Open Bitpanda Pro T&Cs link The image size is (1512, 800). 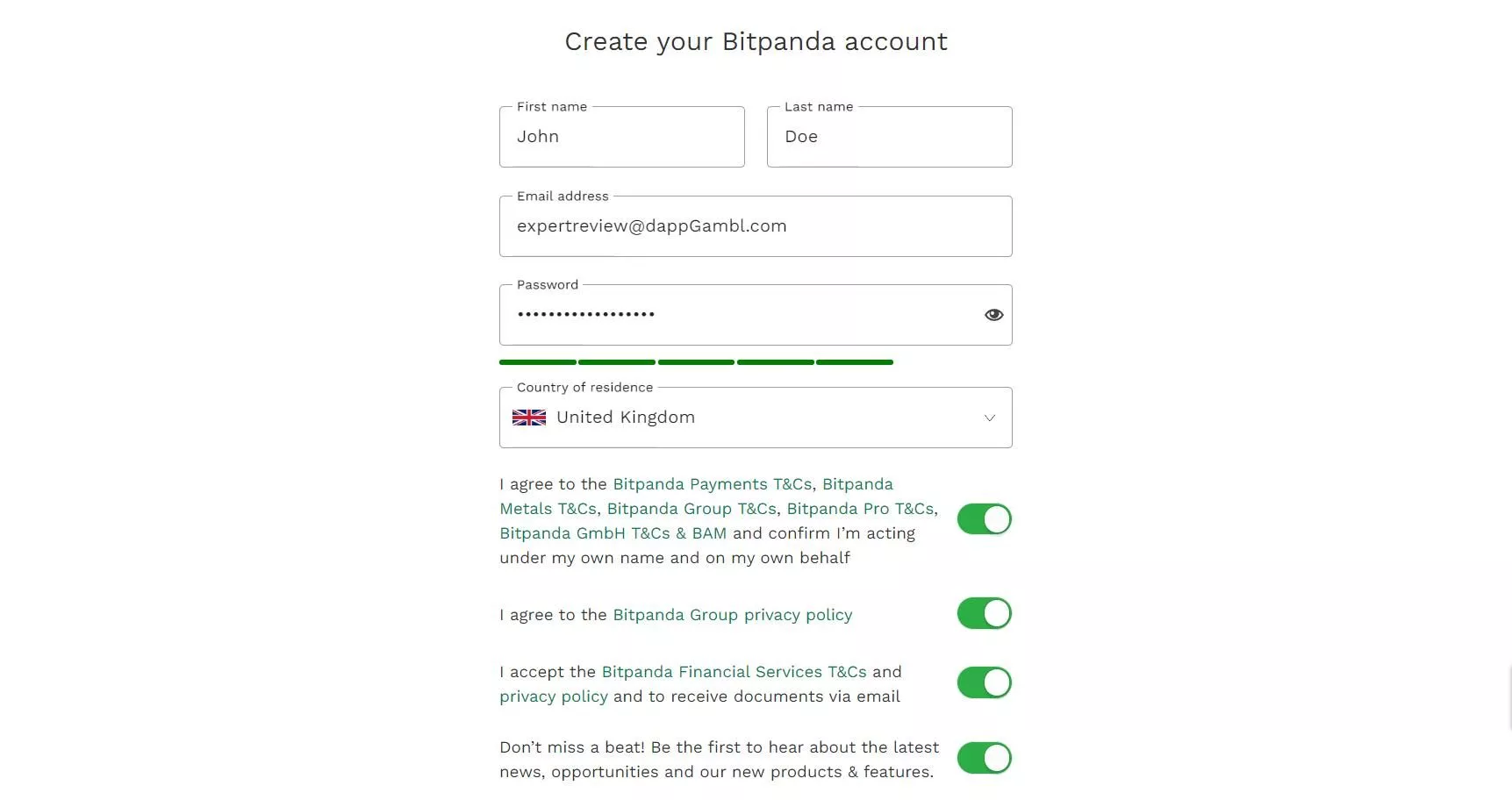coord(860,509)
